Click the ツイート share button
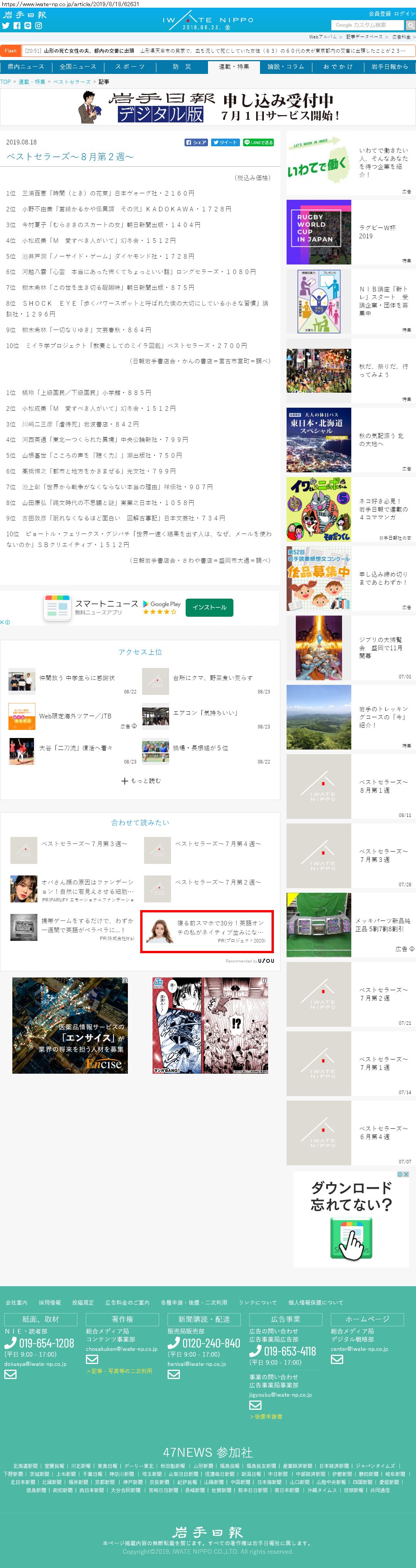Image resolution: width=416 pixels, height=1568 pixels. (225, 142)
